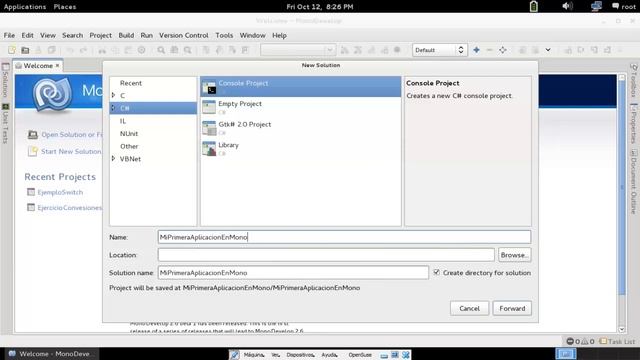Open the Edit menu
This screenshot has width=640, height=360.
[x=27, y=35]
